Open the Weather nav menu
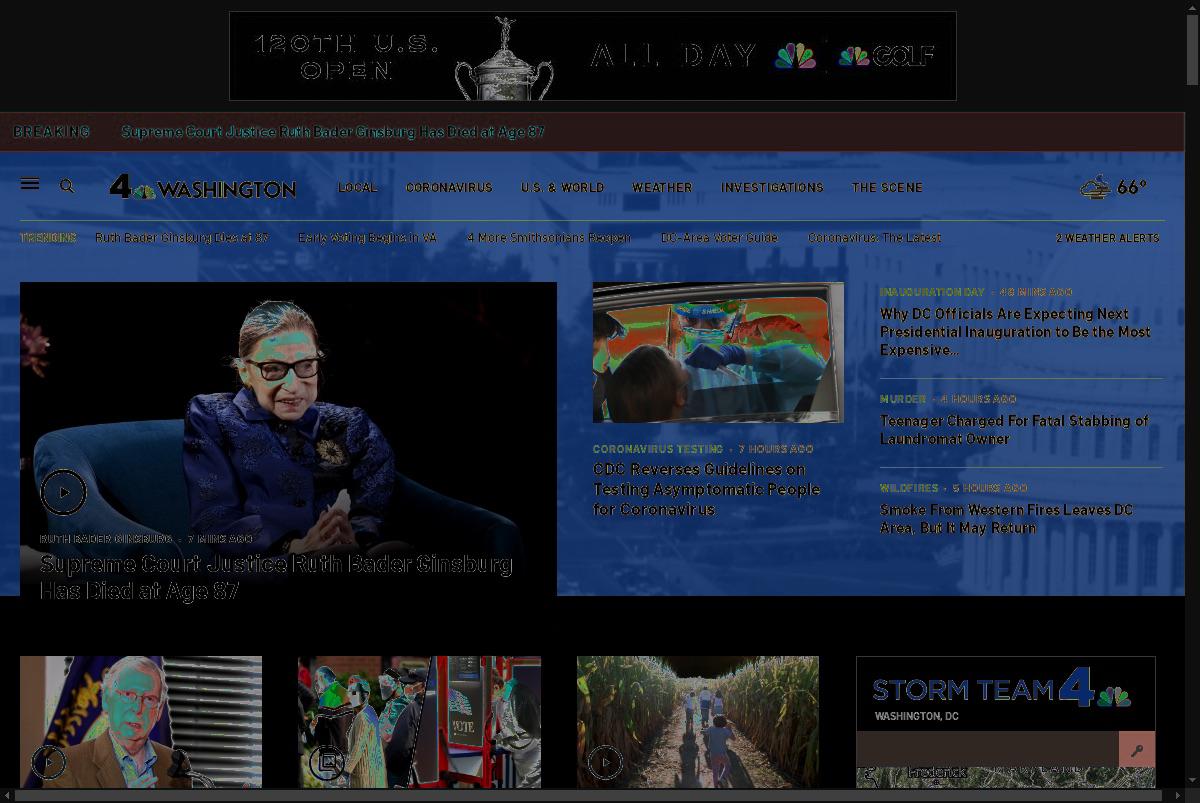 point(662,187)
